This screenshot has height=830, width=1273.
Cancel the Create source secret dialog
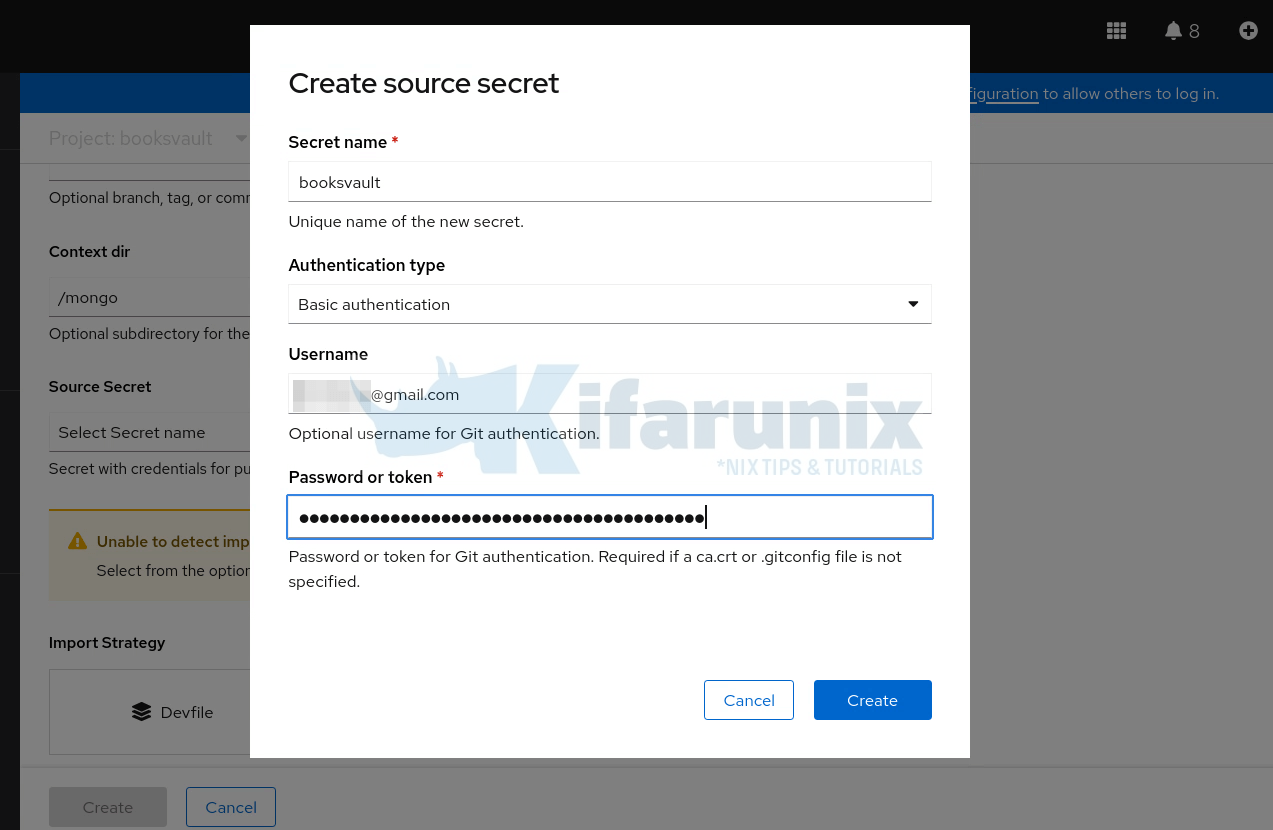coord(749,700)
